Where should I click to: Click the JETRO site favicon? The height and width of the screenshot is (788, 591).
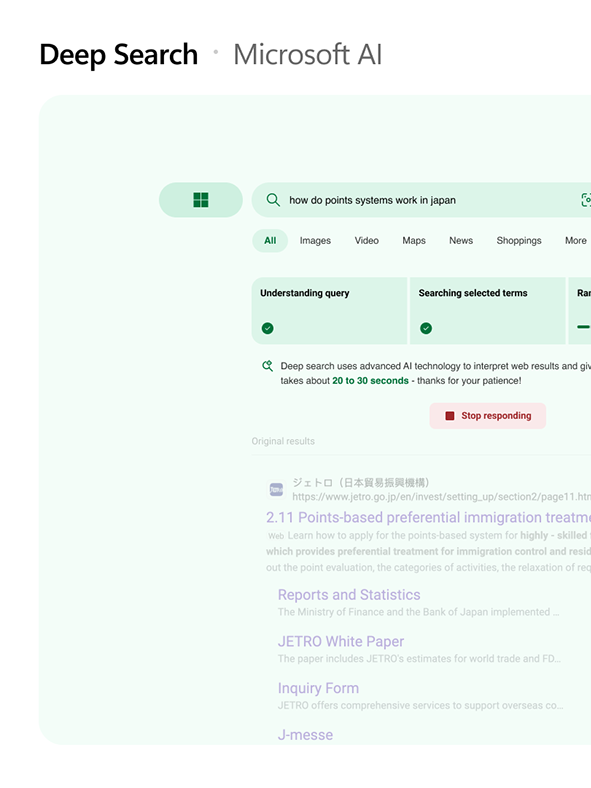click(x=276, y=489)
